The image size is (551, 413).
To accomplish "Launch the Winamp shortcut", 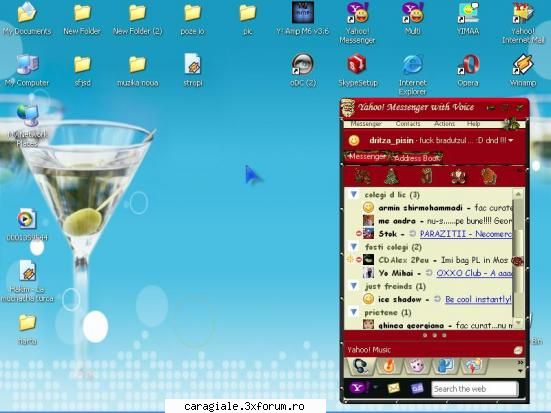I will (523, 70).
